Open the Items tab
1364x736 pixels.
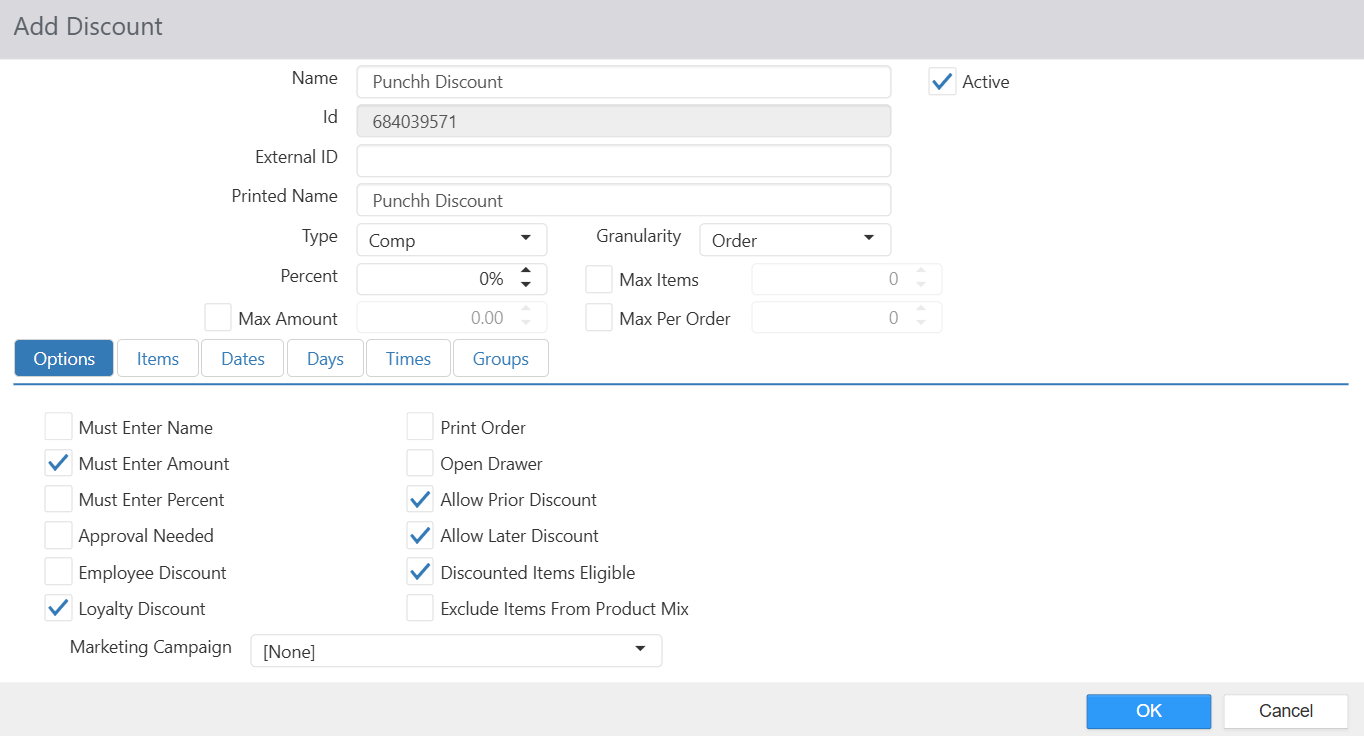[158, 359]
